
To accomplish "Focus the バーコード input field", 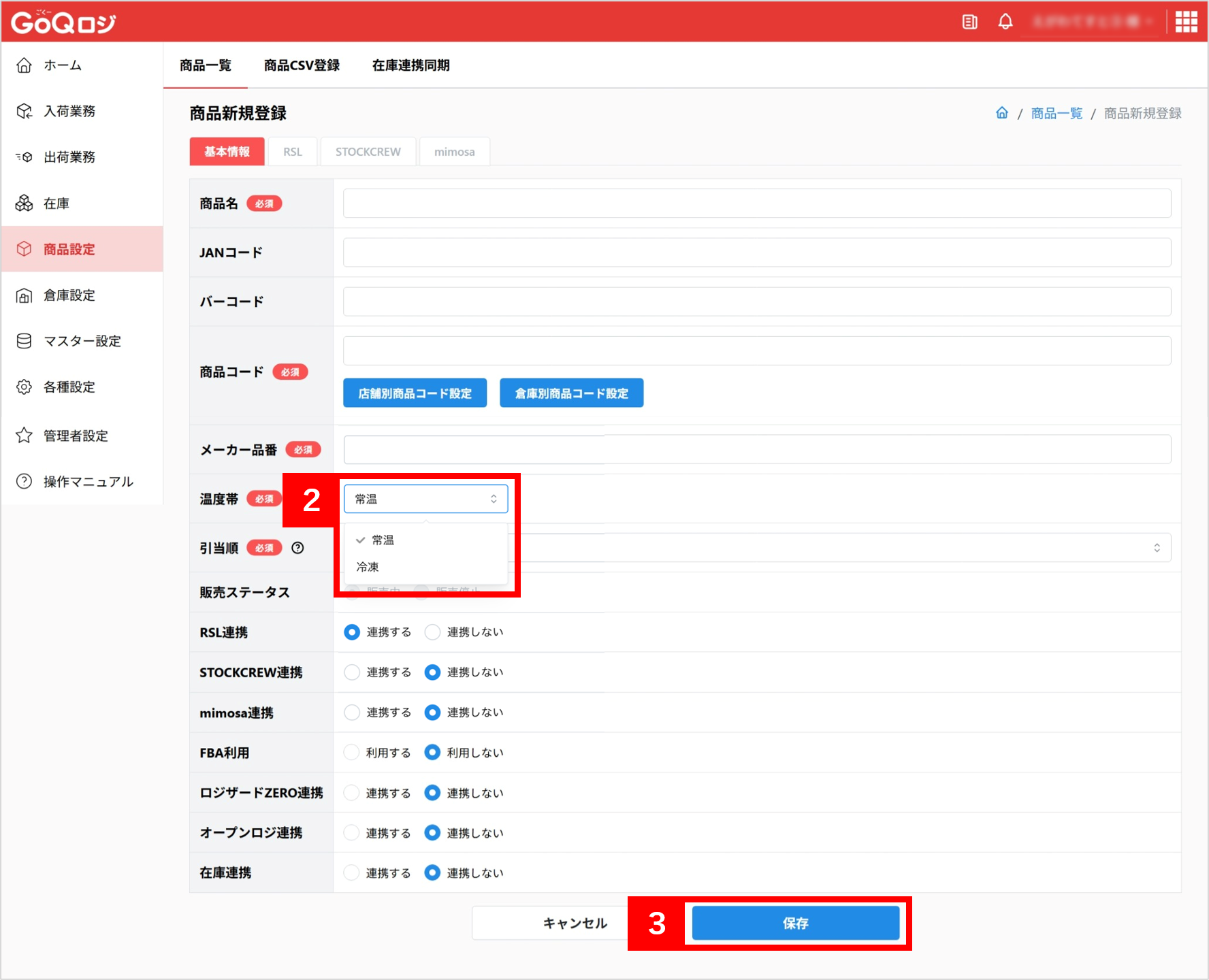I will click(x=757, y=301).
